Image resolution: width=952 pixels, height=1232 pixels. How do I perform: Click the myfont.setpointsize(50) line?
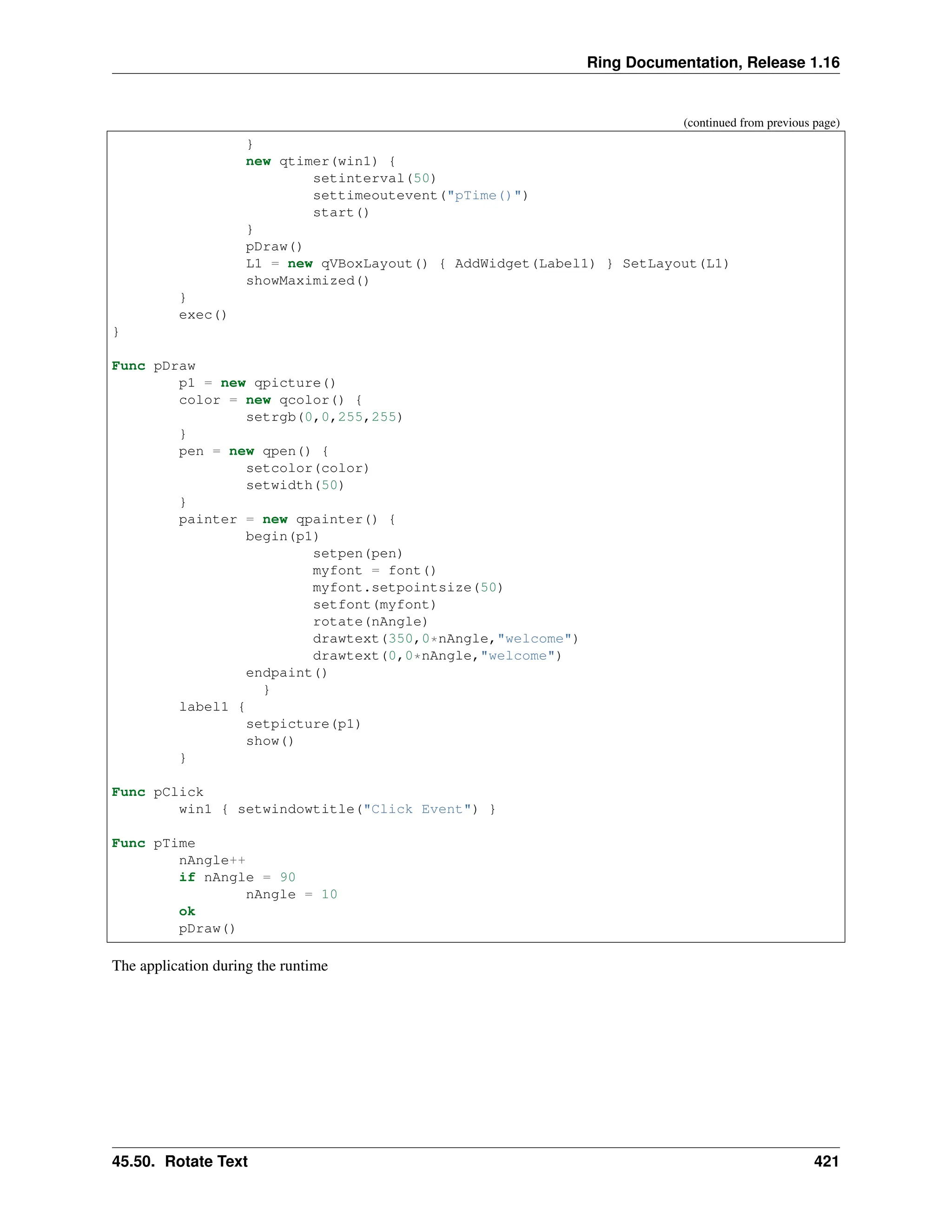[x=407, y=588]
